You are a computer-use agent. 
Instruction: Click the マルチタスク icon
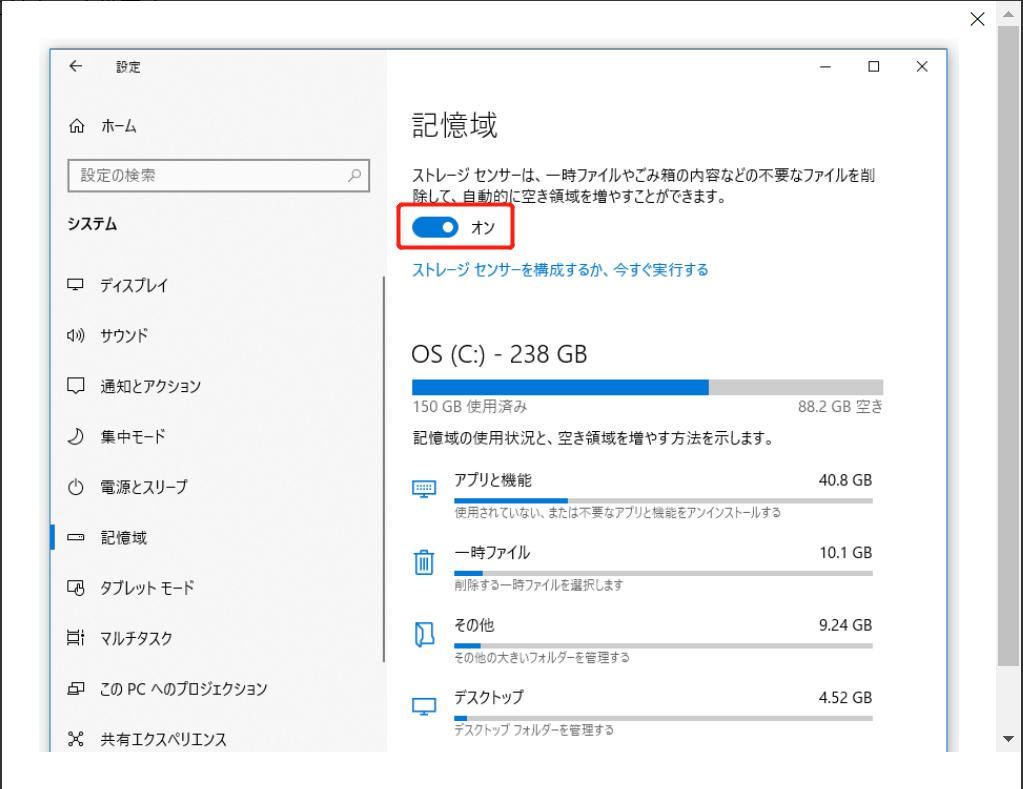(x=76, y=638)
